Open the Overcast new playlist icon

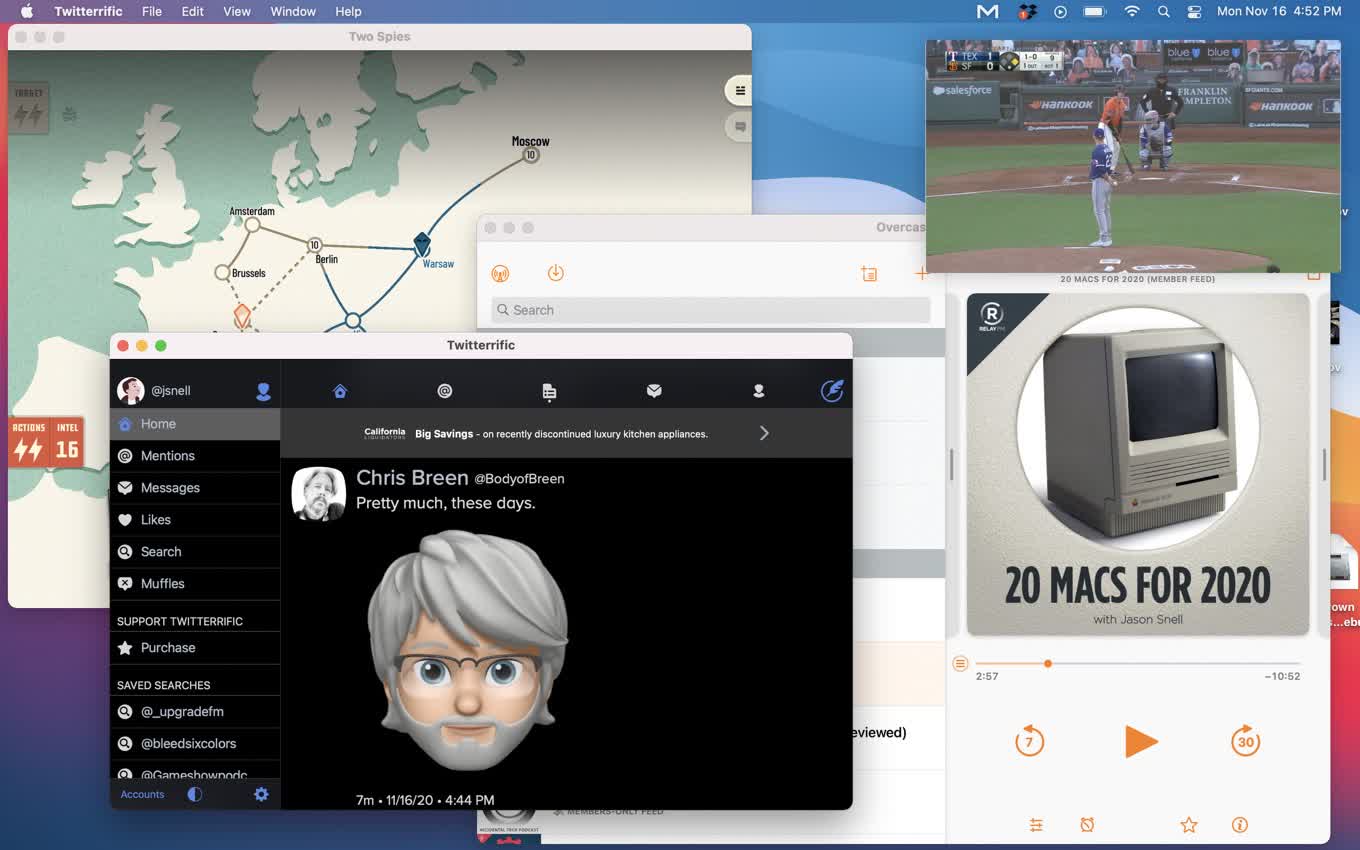tap(869, 273)
